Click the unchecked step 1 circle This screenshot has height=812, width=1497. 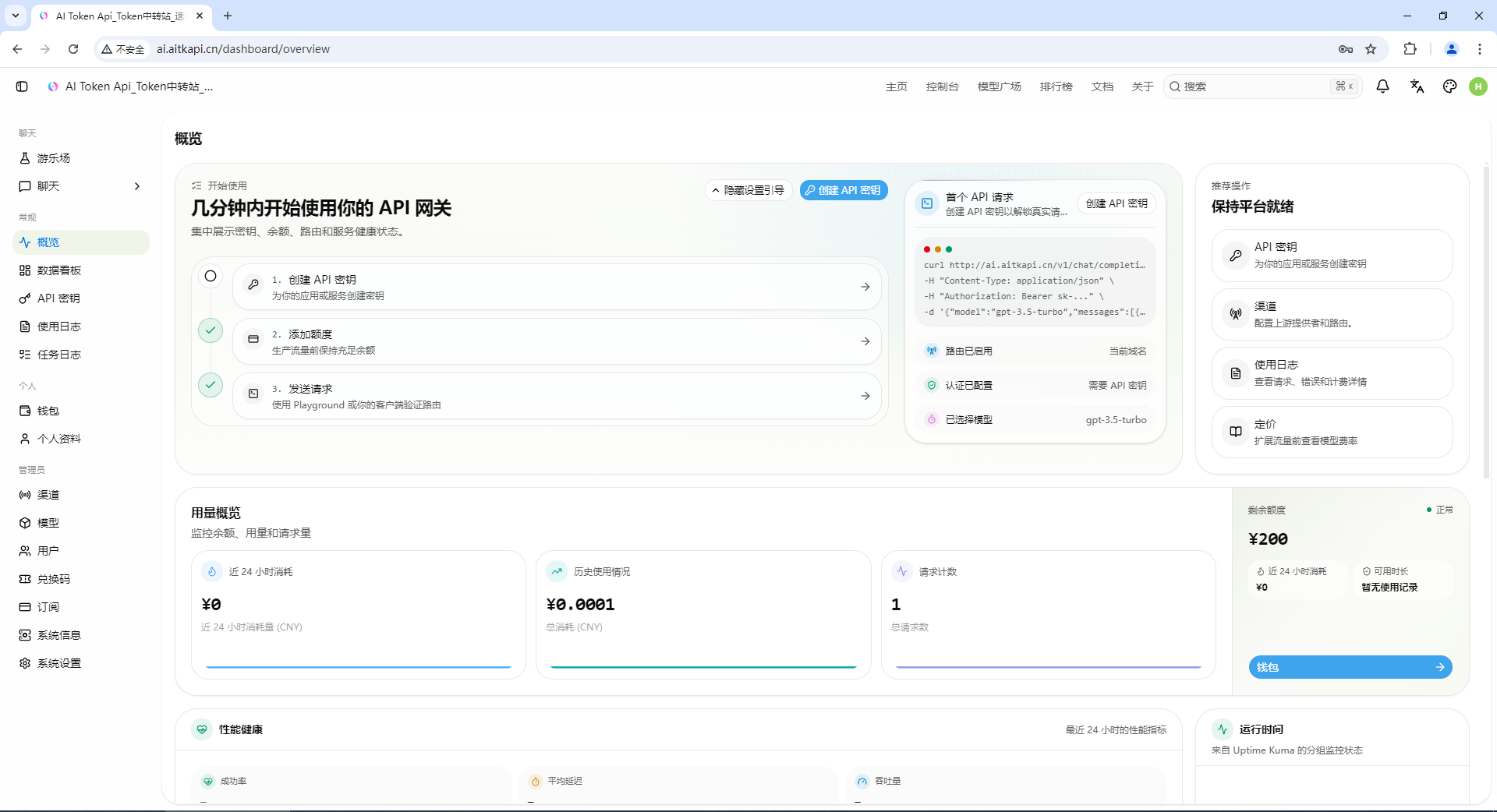tap(211, 276)
